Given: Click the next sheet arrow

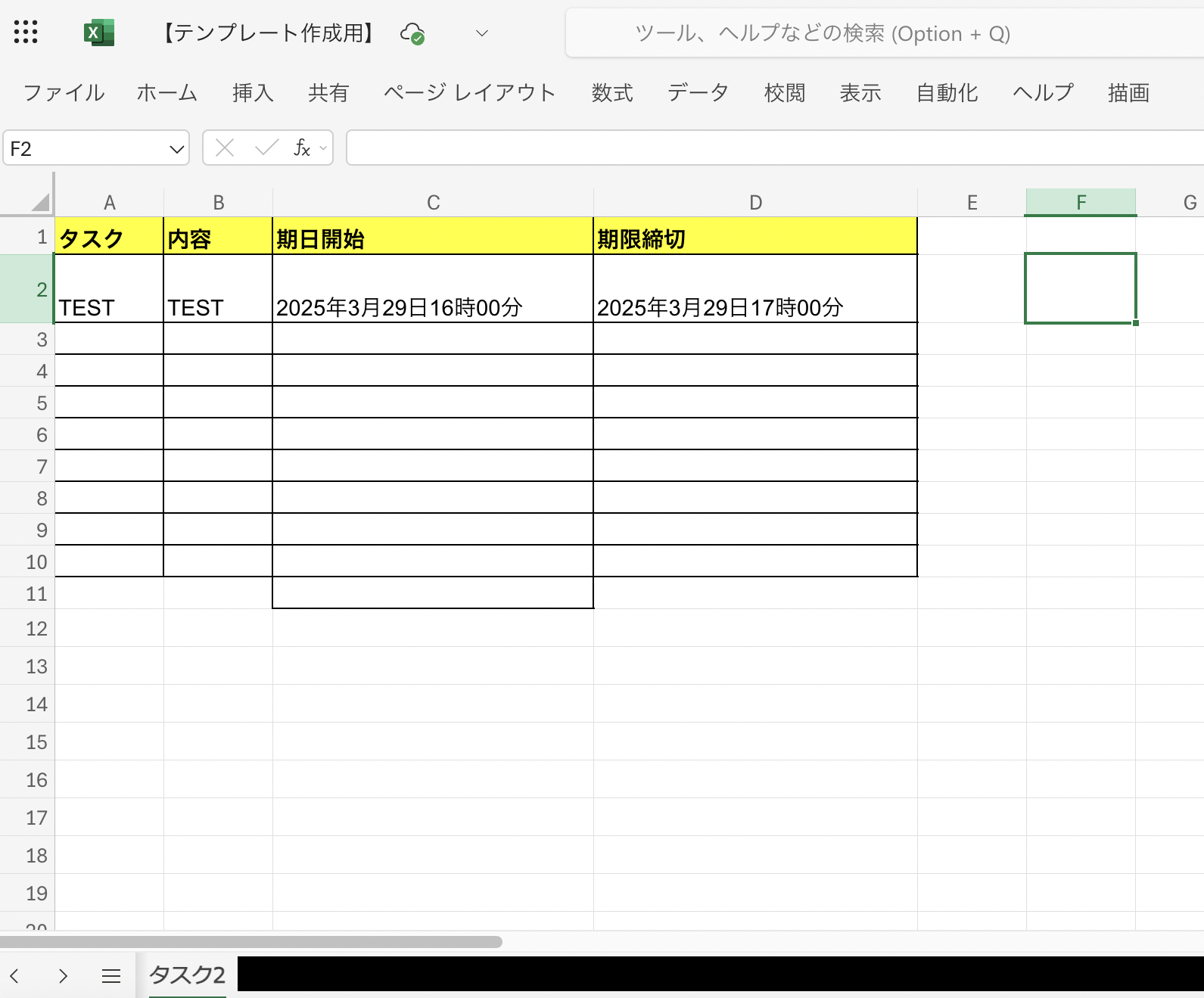Looking at the screenshot, I should click(x=63, y=976).
